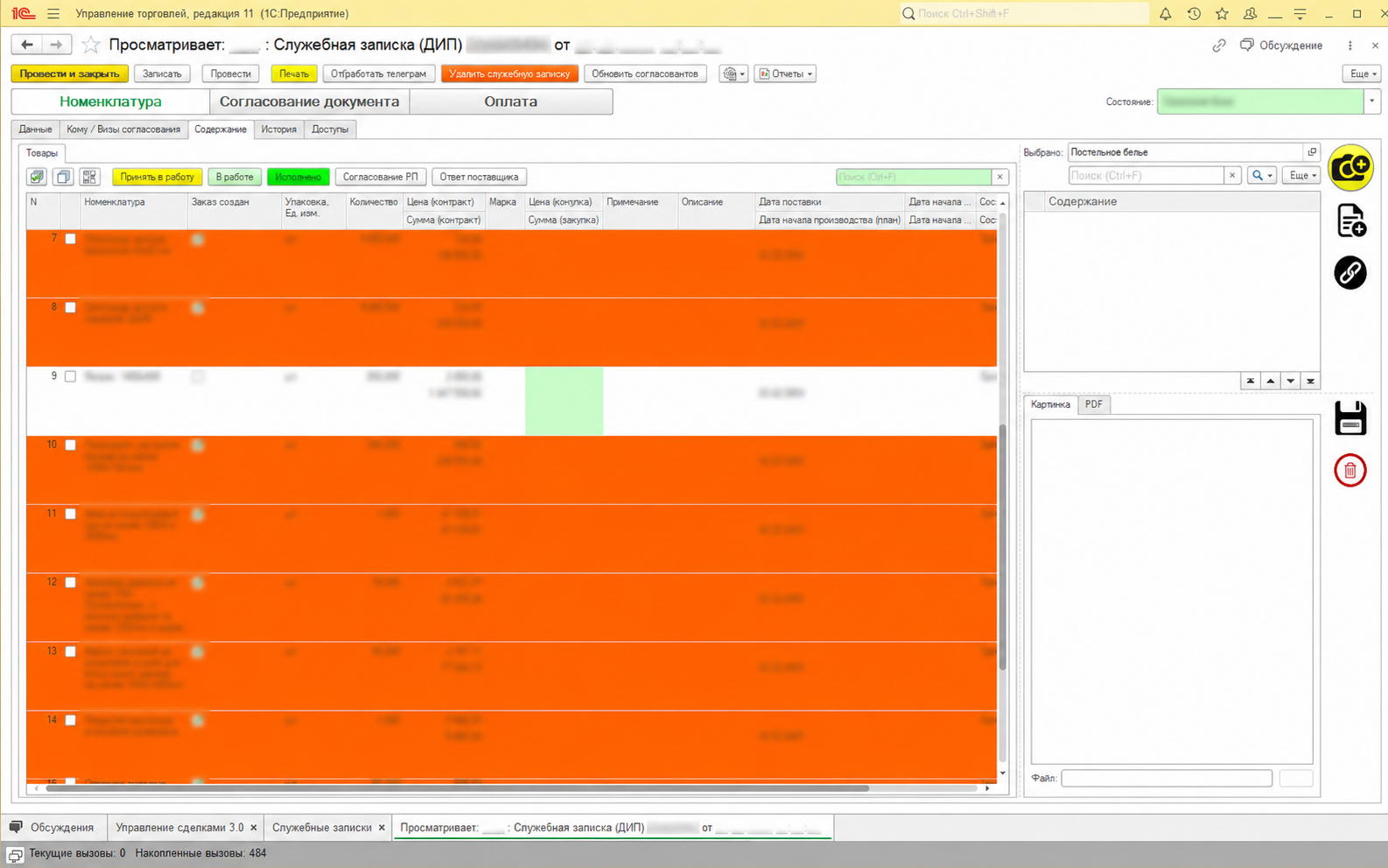The image size is (1388, 868).
Task: Open the Еще dropdown in top toolbar
Action: coord(1363,73)
